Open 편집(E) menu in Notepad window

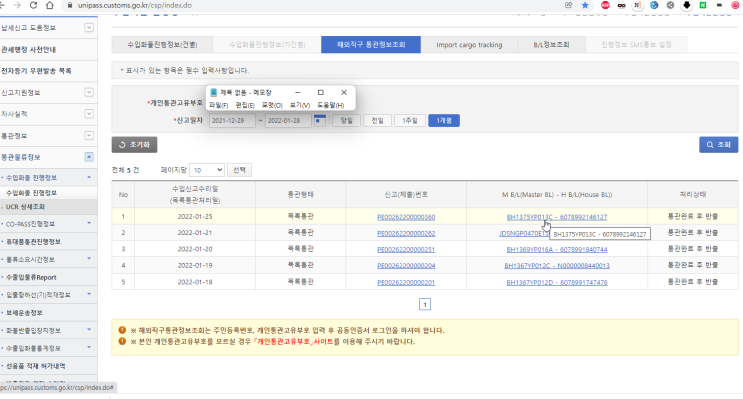(x=245, y=105)
